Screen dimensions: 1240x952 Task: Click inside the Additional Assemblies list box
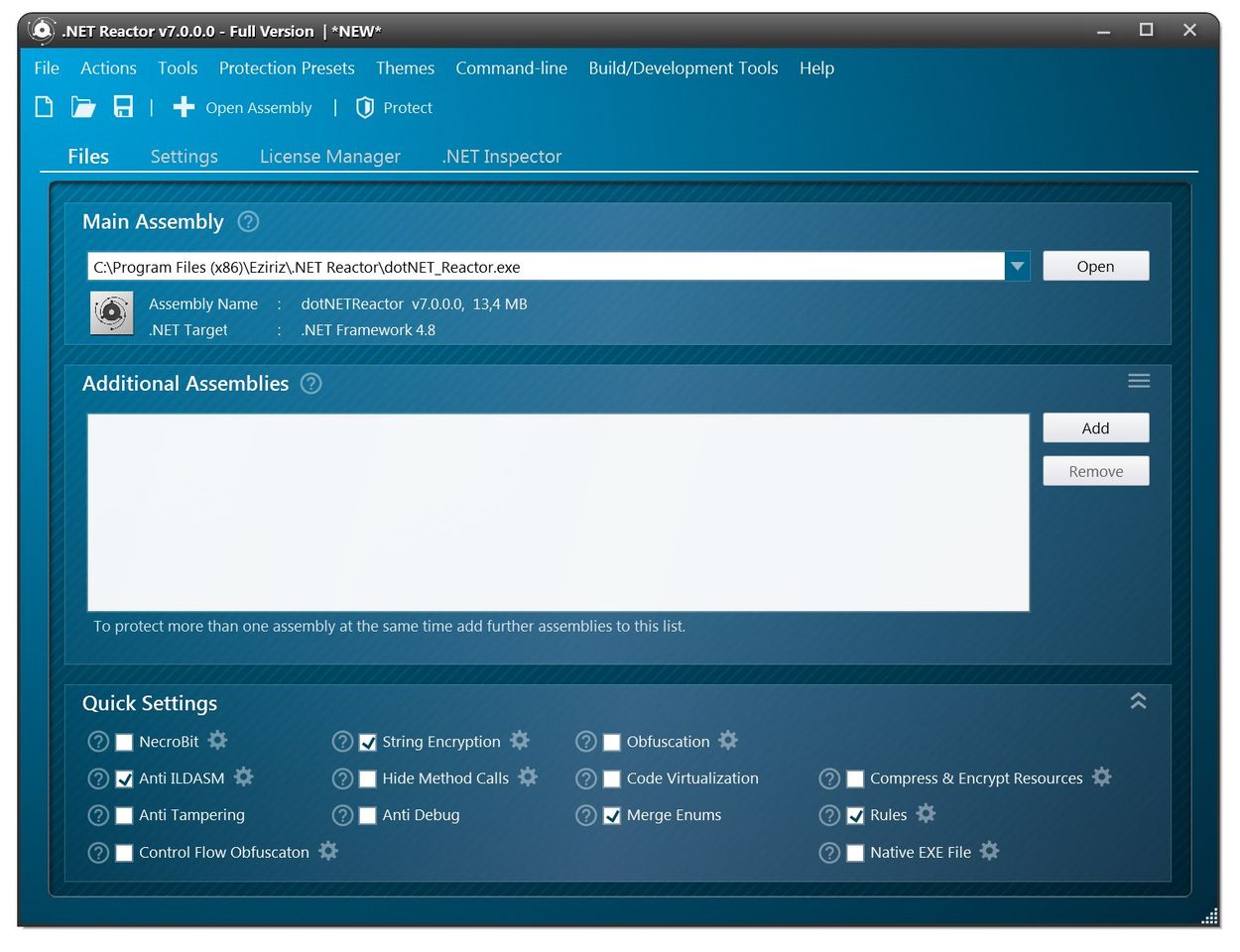pos(558,512)
